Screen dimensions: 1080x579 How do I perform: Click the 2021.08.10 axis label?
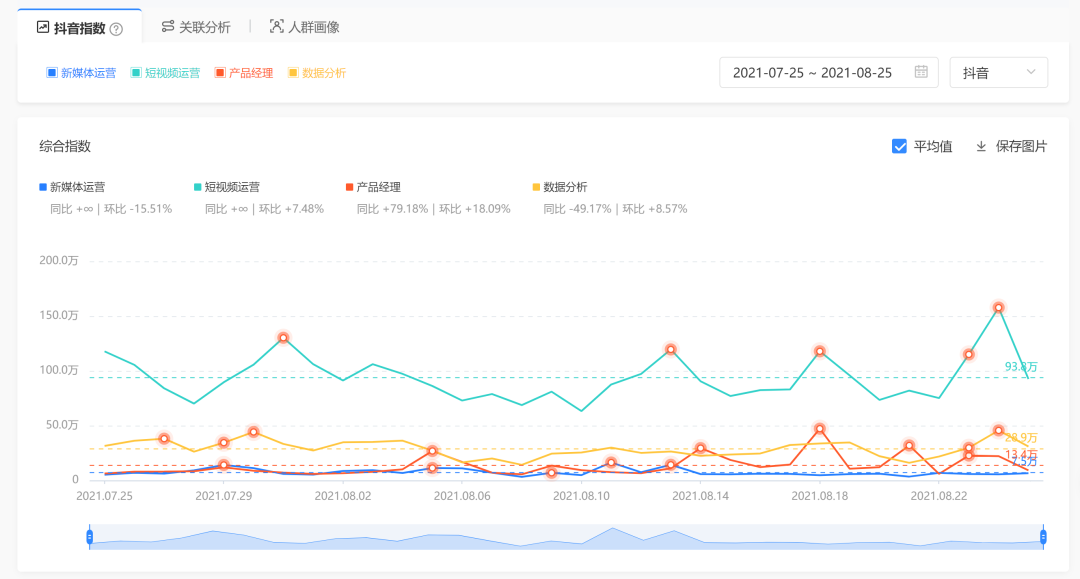[581, 496]
